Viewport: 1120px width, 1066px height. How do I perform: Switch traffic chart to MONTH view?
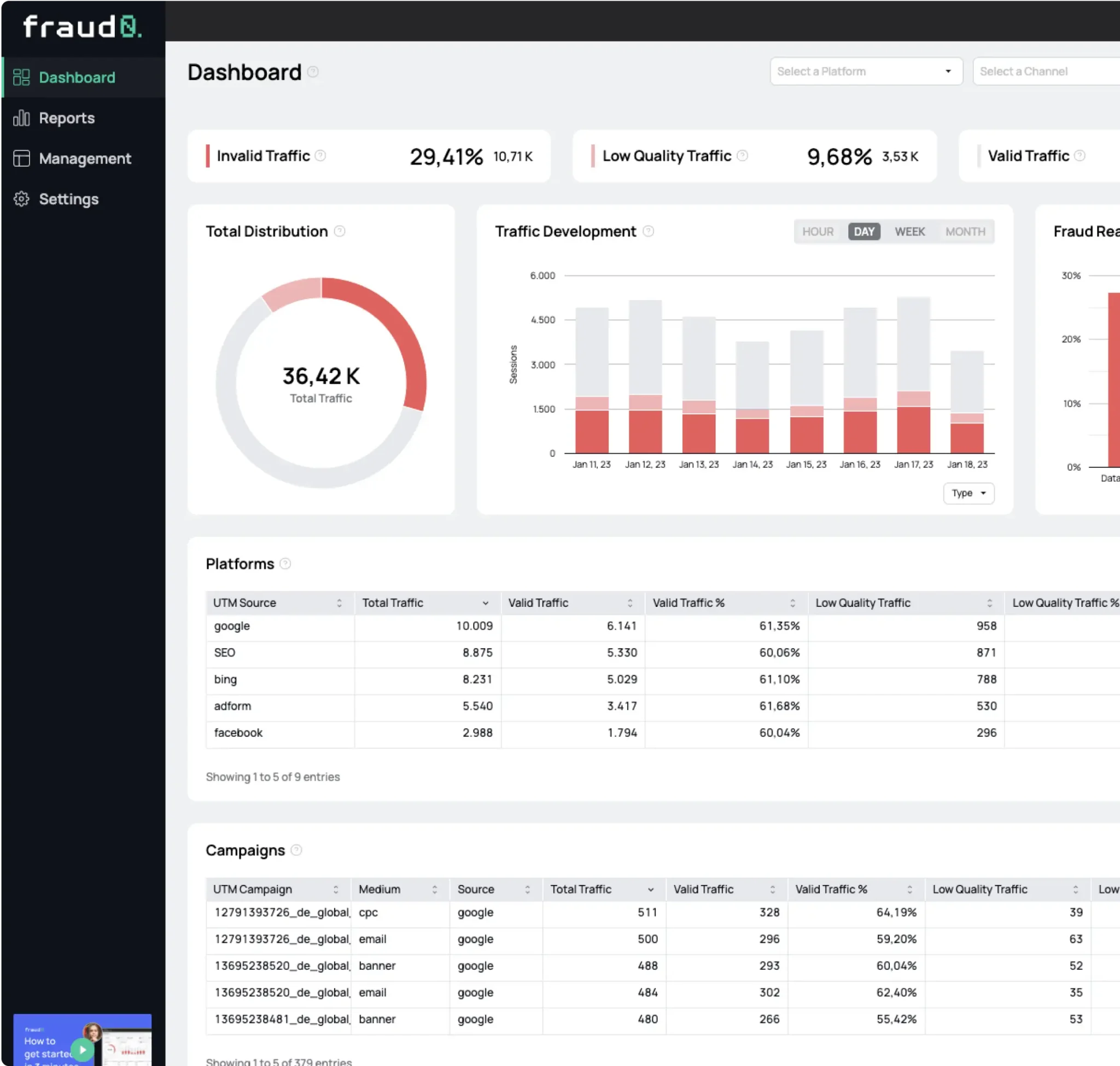click(965, 232)
